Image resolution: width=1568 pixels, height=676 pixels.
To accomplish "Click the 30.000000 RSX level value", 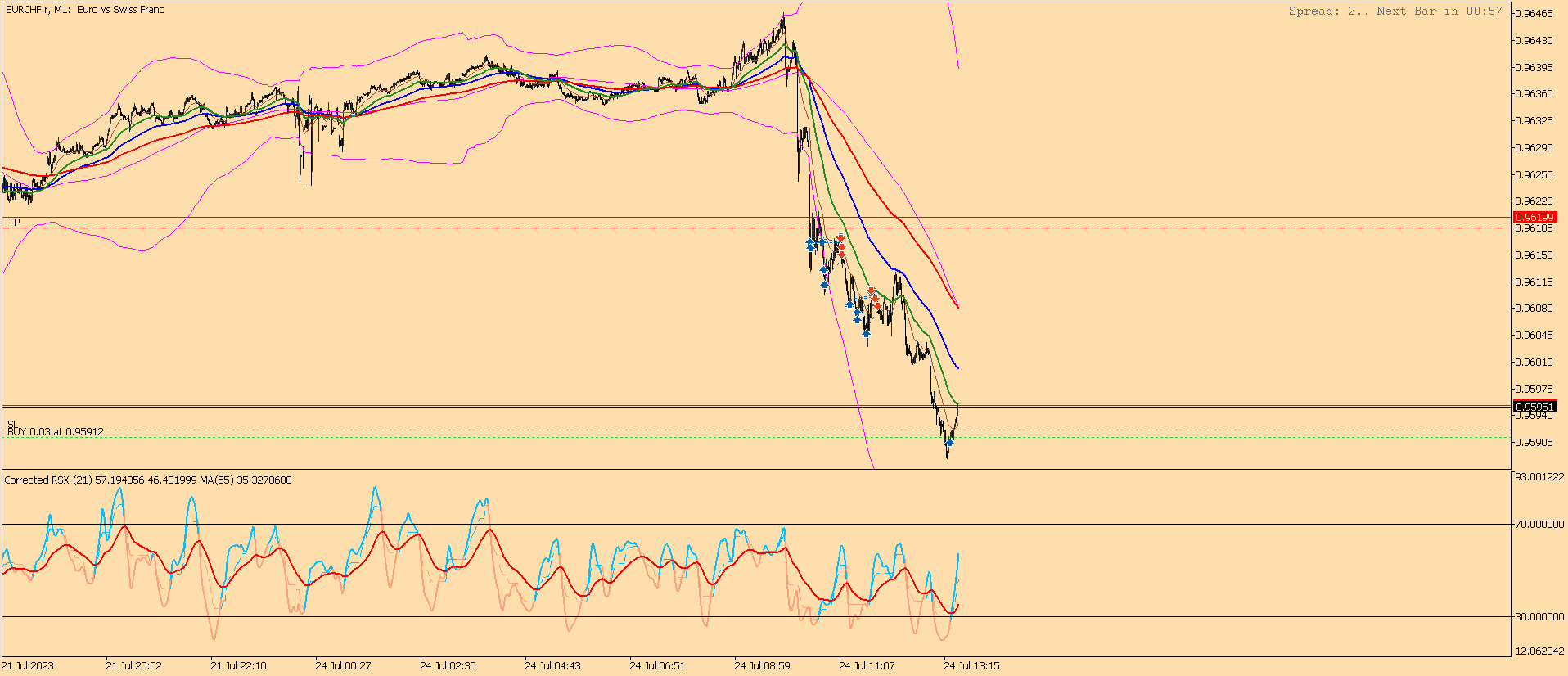I will coord(1539,616).
